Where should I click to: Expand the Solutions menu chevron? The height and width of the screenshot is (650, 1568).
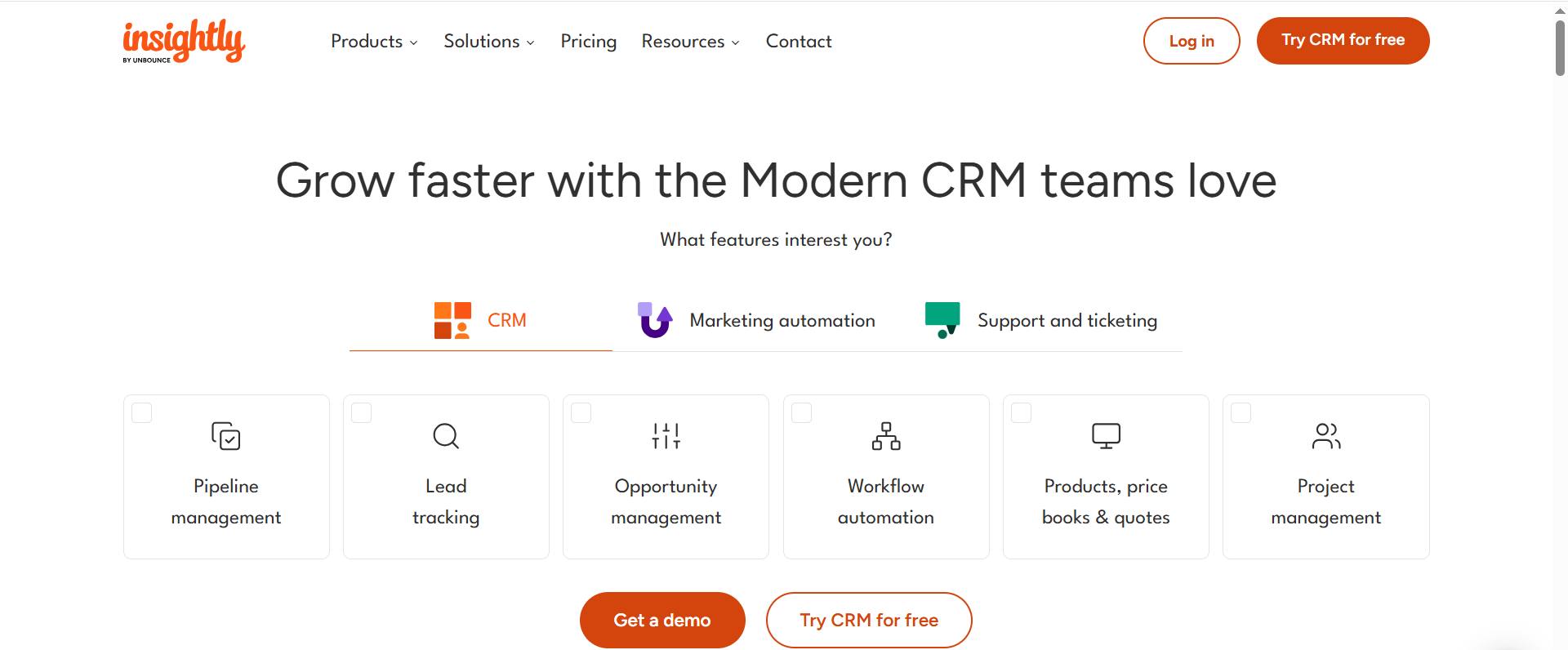(x=531, y=43)
